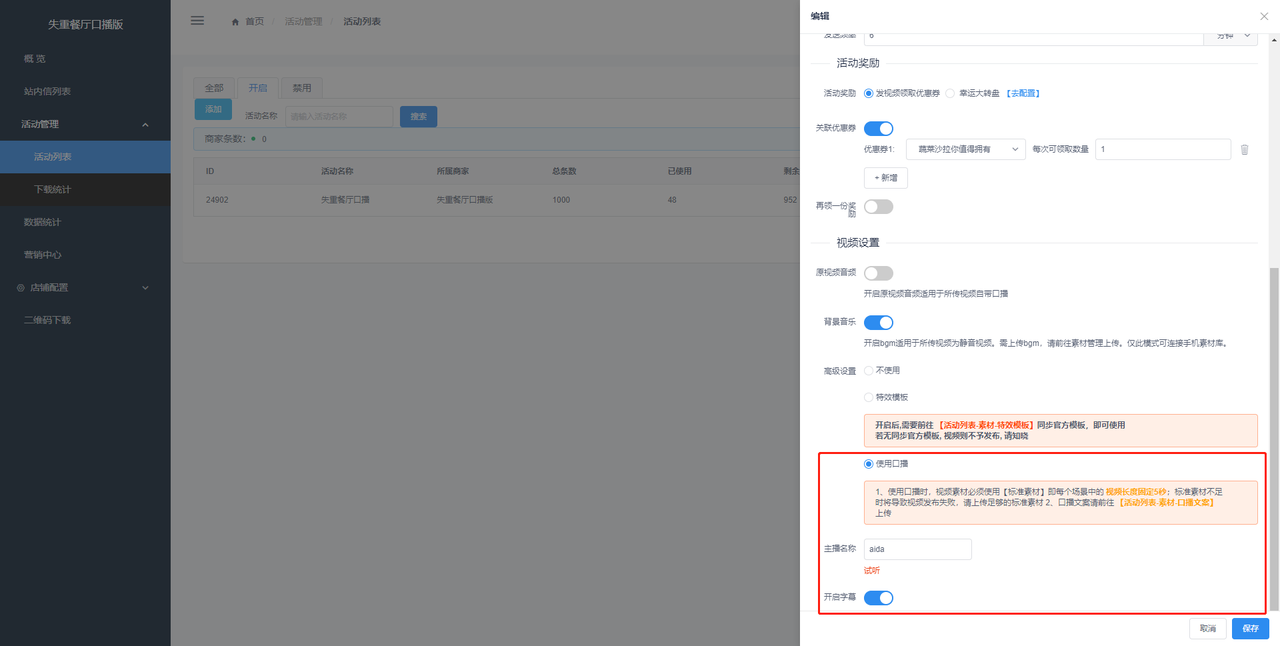Image resolution: width=1280 pixels, height=646 pixels.
Task: Toggle the 关联优惠券 switch
Action: (878, 128)
